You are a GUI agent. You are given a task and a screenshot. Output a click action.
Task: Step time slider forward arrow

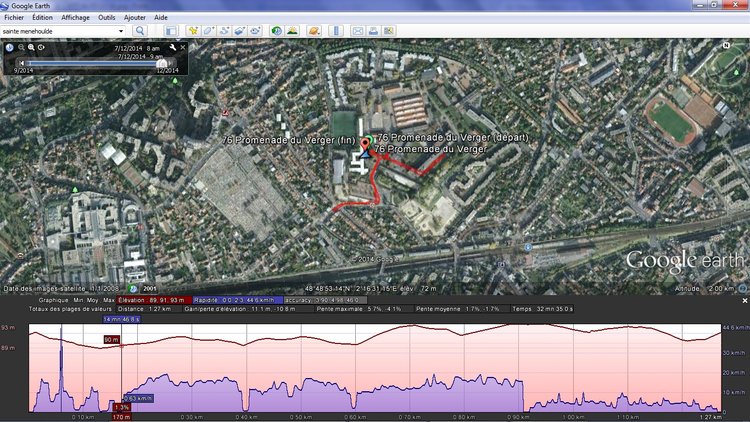171,63
